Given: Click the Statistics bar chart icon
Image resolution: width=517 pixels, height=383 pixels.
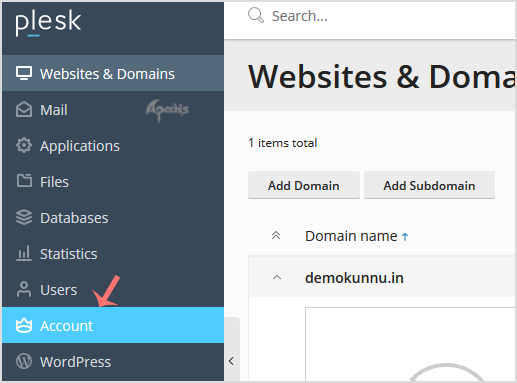Looking at the screenshot, I should (24, 253).
